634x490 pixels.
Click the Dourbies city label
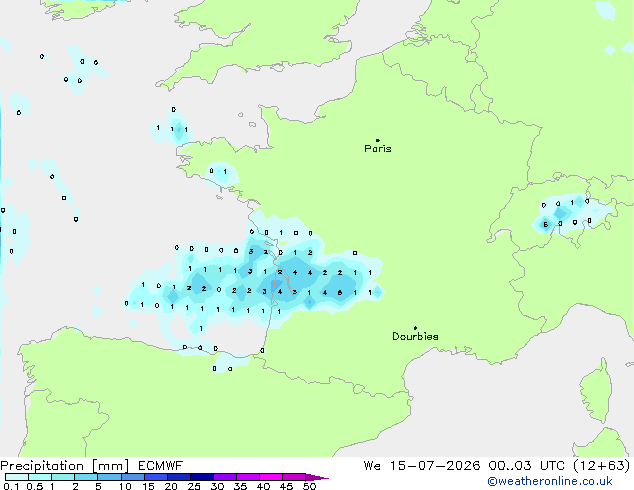click(415, 336)
